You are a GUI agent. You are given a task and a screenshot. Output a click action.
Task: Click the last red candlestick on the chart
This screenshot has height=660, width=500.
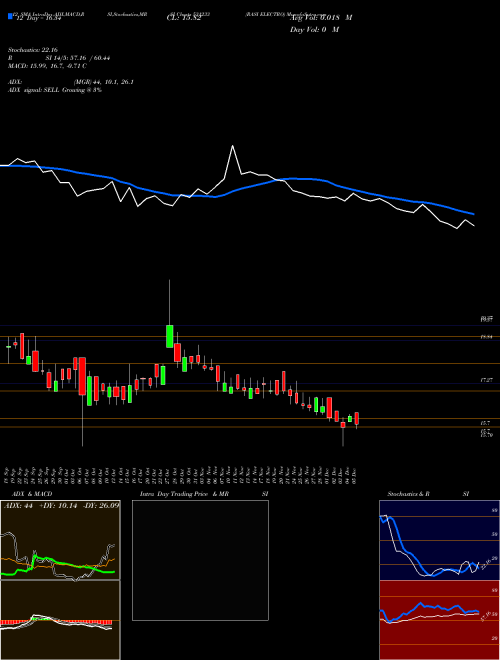click(x=356, y=419)
